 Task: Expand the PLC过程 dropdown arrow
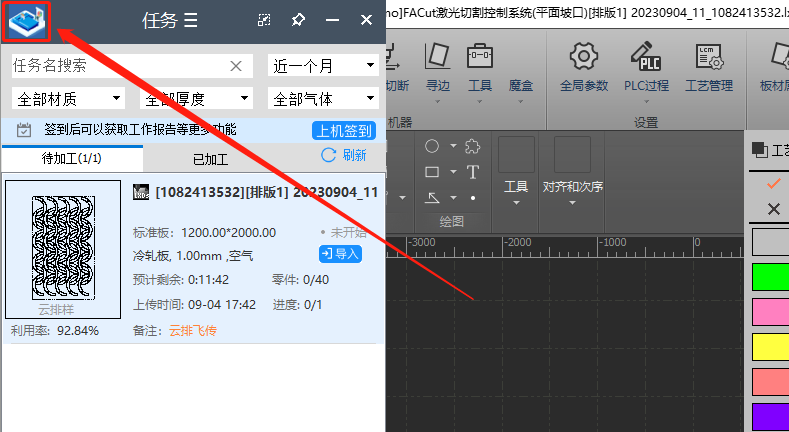[646, 101]
